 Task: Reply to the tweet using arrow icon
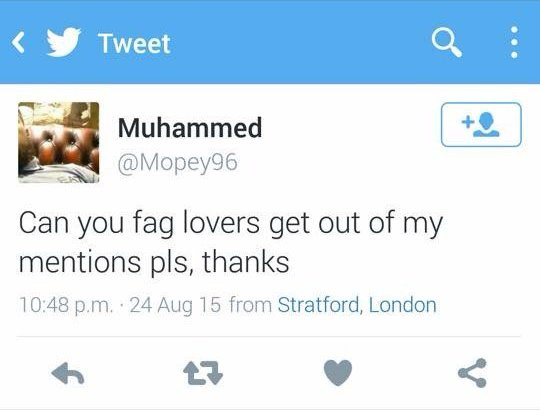tap(68, 373)
